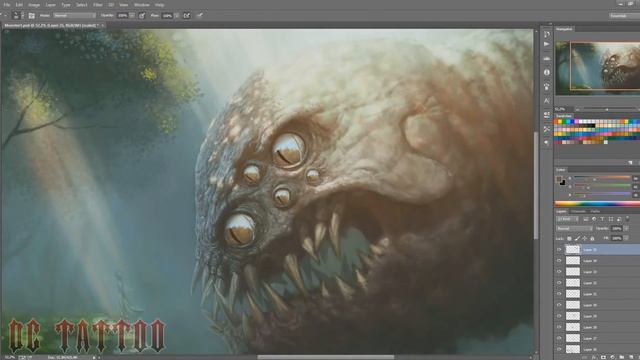This screenshot has height=360, width=640.
Task: Open the Tool Presets panel icon in dock
Action: [x=547, y=129]
